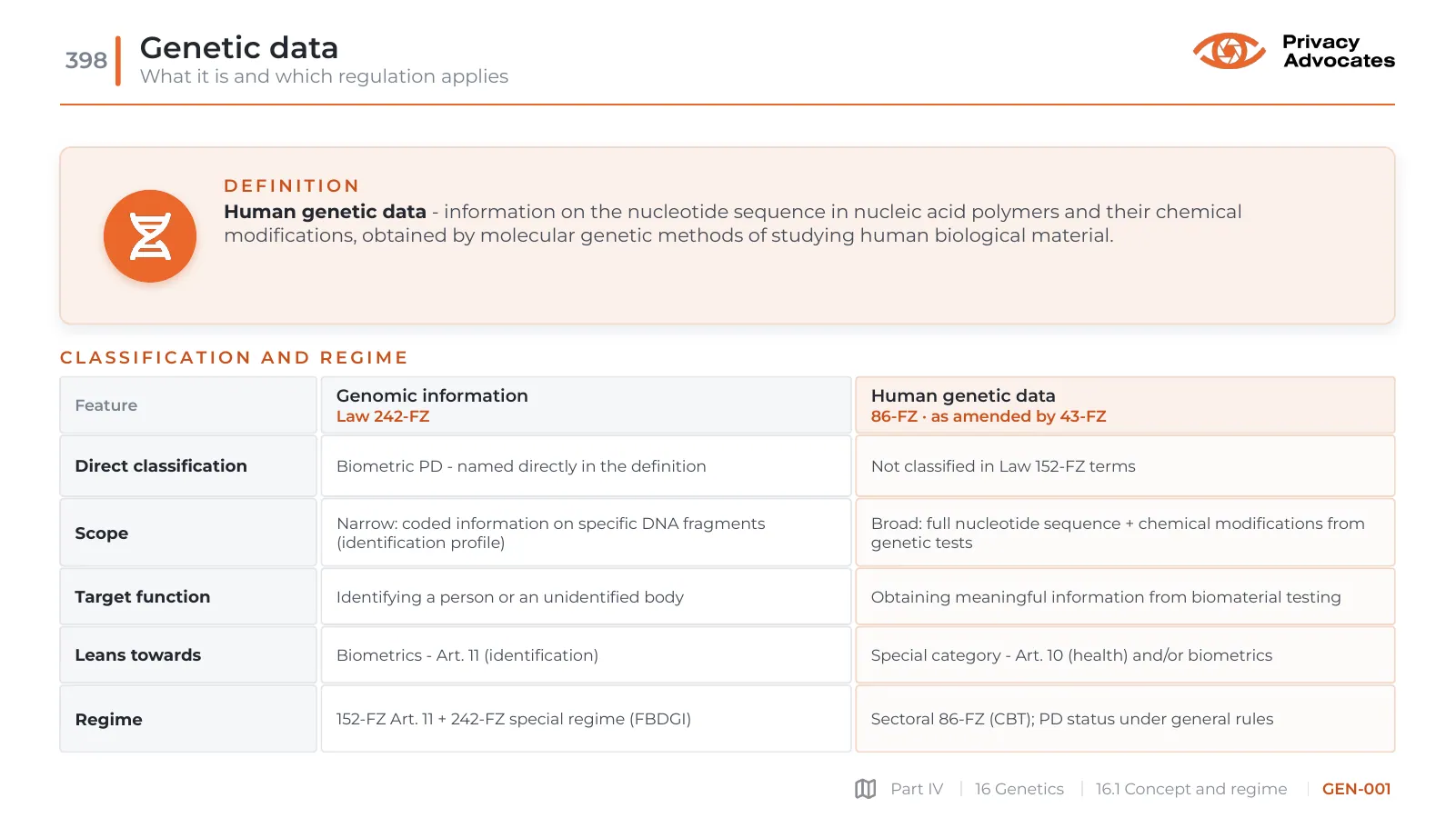Screen dimensions: 1456x818
Task: Click the CLASSIFICATION AND REGIME heading
Action: tap(234, 357)
